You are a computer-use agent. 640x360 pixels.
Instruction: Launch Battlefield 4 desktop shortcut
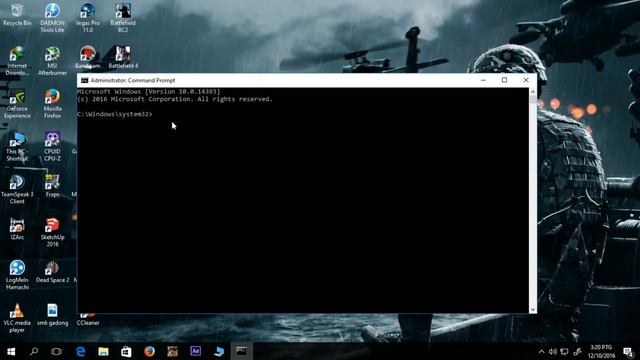[x=123, y=57]
